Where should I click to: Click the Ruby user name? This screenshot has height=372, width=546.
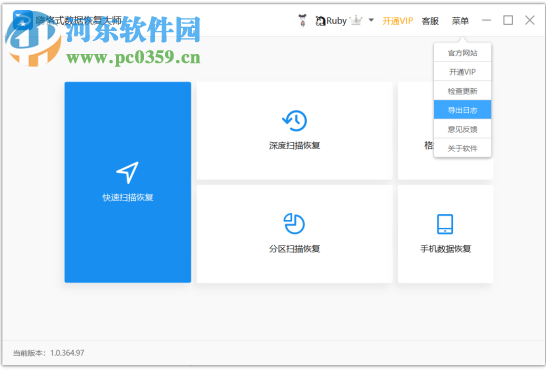click(x=336, y=21)
